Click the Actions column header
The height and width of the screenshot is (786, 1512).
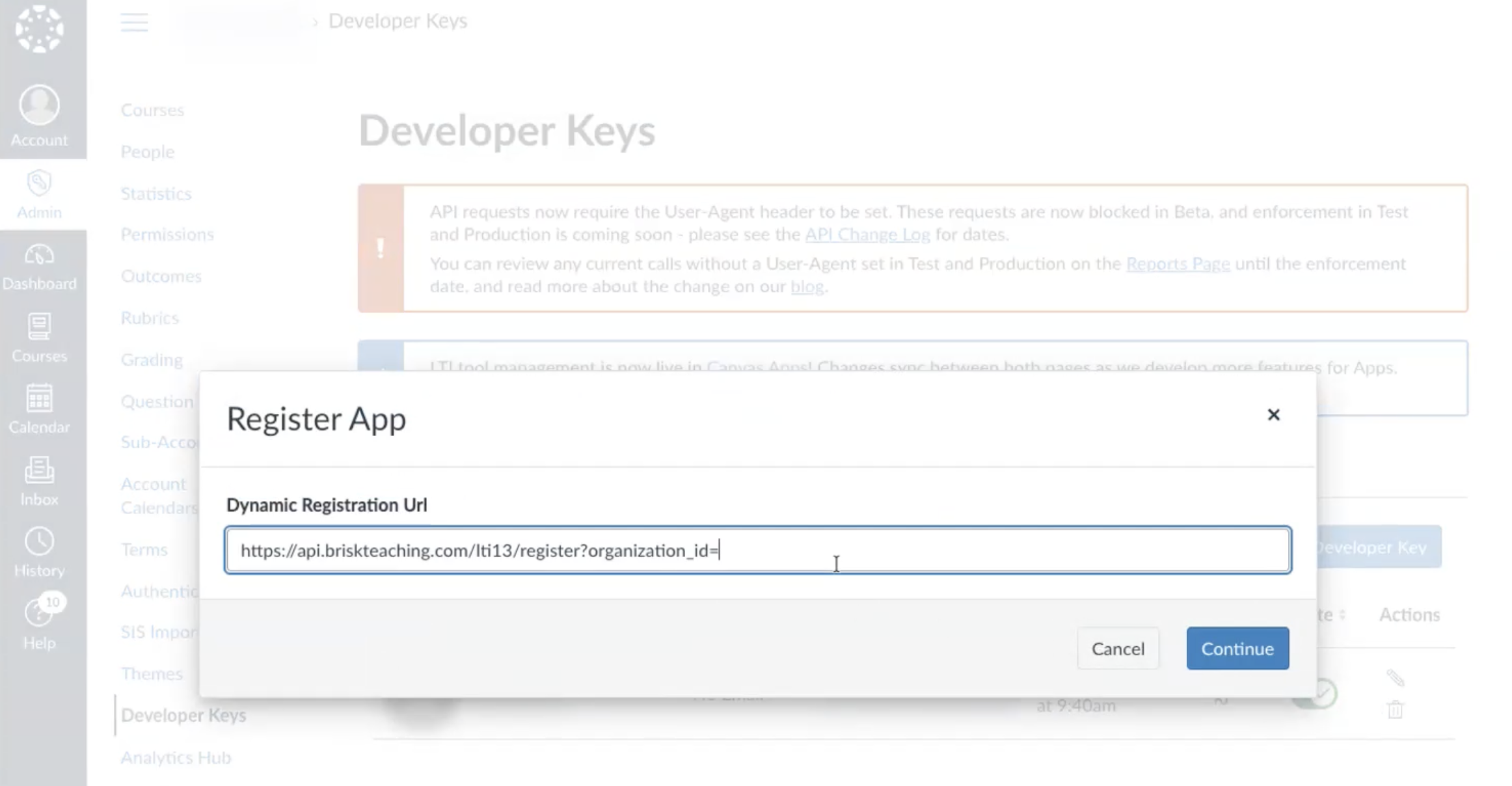coord(1409,614)
